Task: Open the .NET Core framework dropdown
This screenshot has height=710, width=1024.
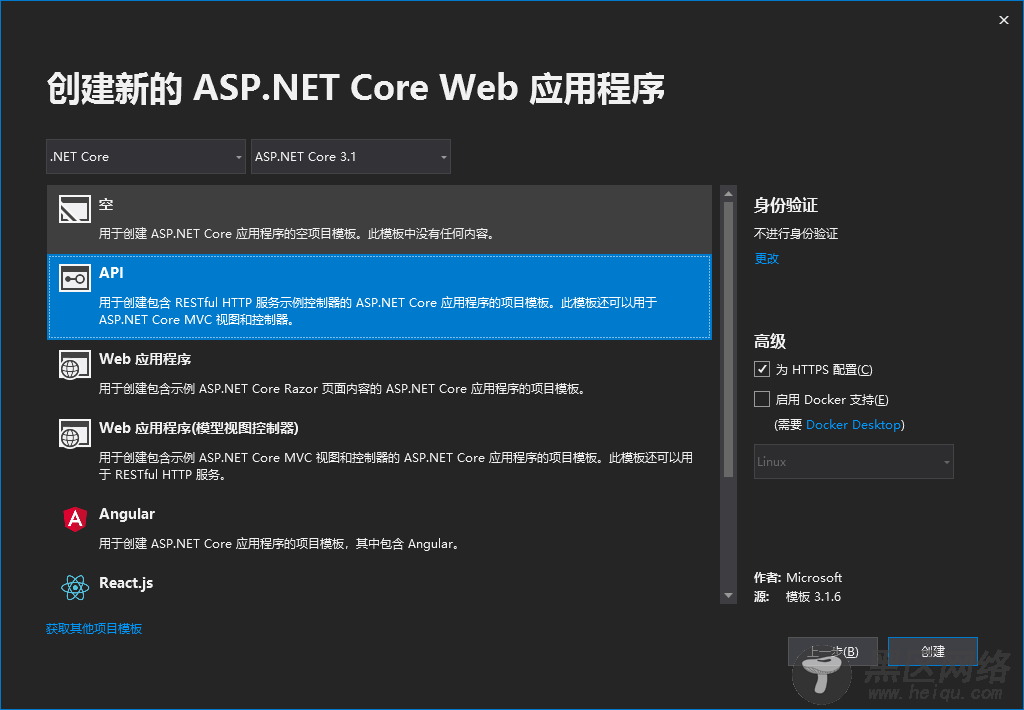Action: [x=146, y=157]
